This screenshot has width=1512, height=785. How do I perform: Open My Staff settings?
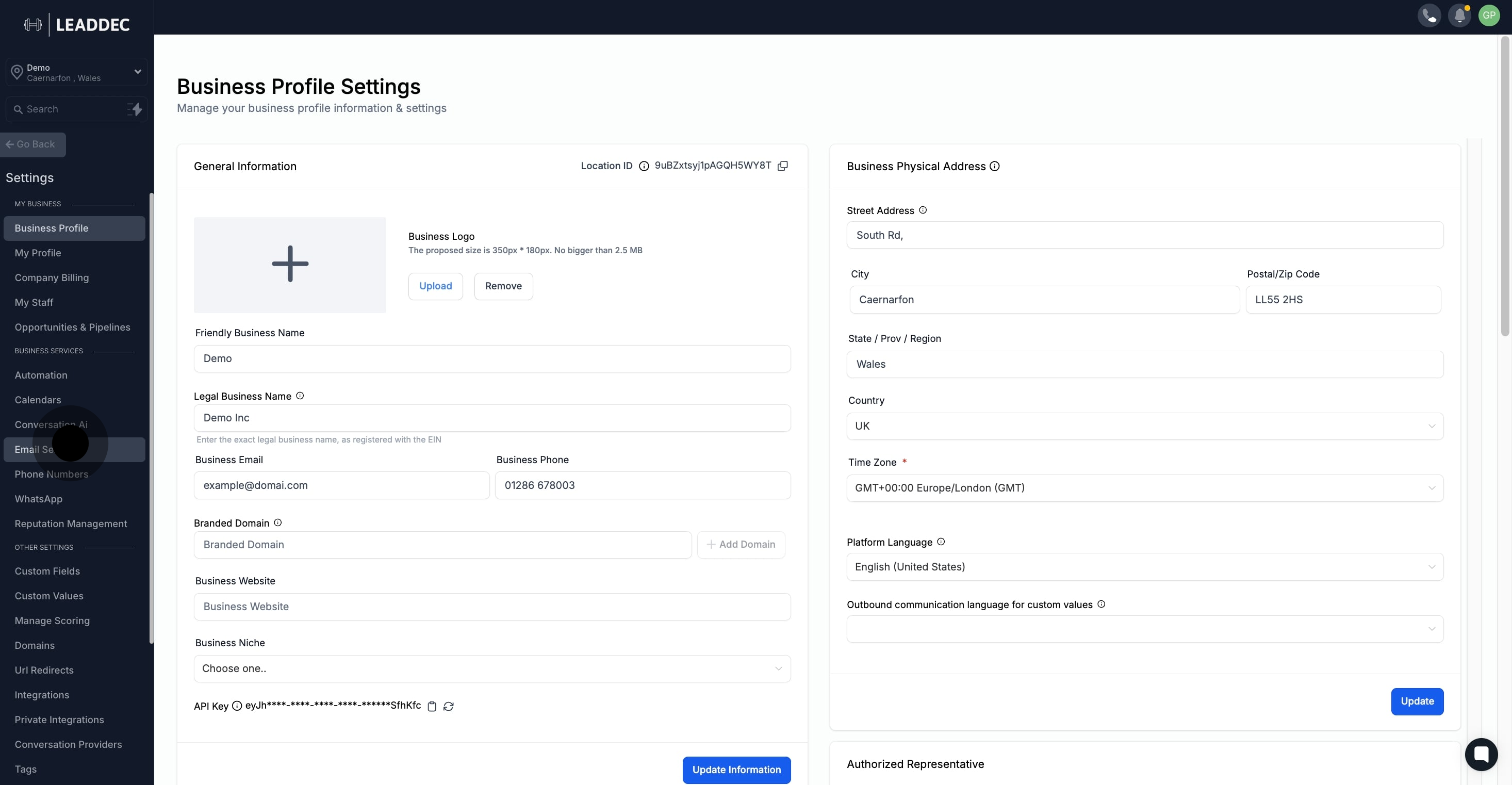pos(75,302)
